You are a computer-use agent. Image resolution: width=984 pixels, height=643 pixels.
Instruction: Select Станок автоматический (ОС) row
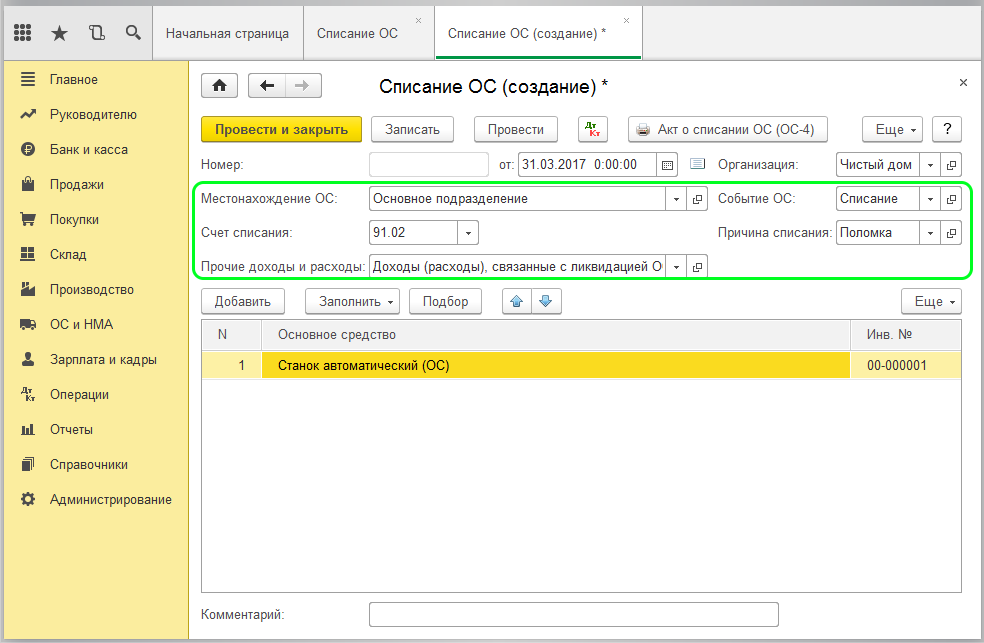[555, 366]
